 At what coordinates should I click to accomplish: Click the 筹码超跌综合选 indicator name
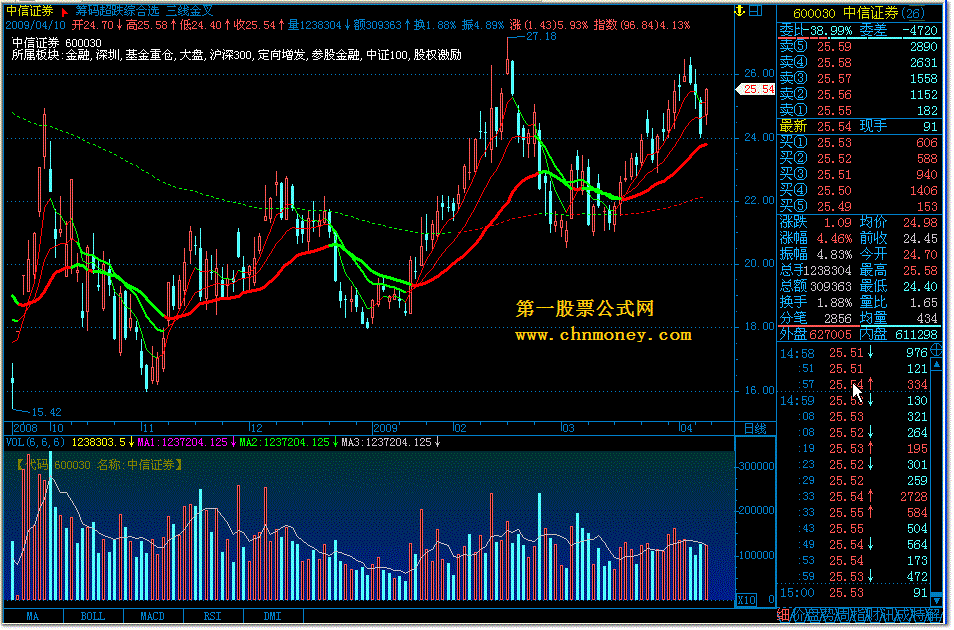117,11
